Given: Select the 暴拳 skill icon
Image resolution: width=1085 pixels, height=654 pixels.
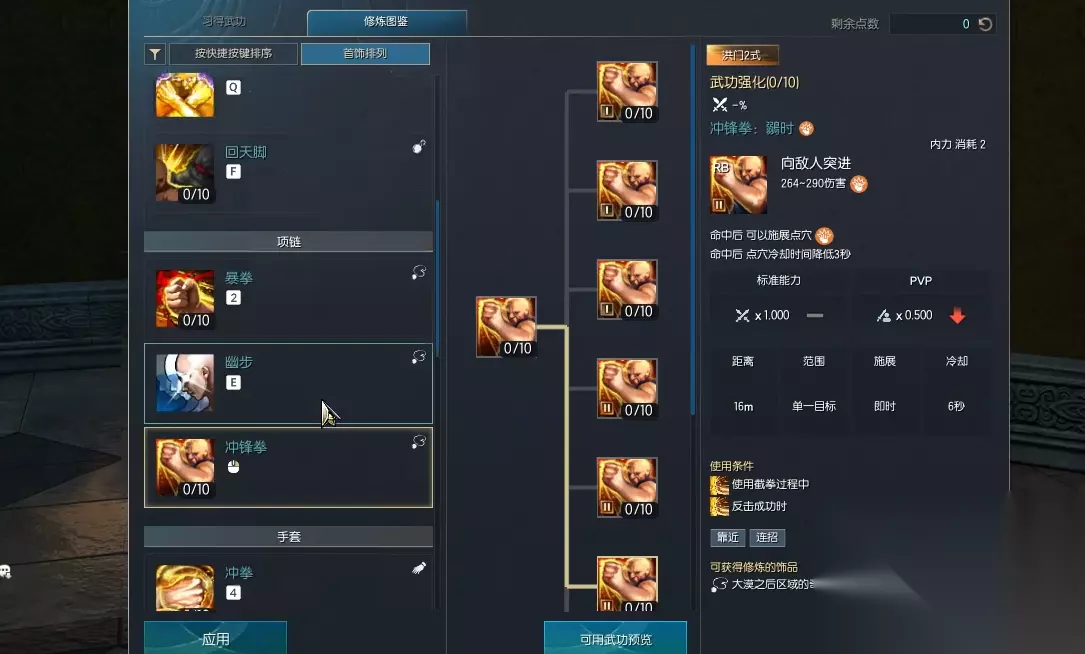Looking at the screenshot, I should coord(185,299).
